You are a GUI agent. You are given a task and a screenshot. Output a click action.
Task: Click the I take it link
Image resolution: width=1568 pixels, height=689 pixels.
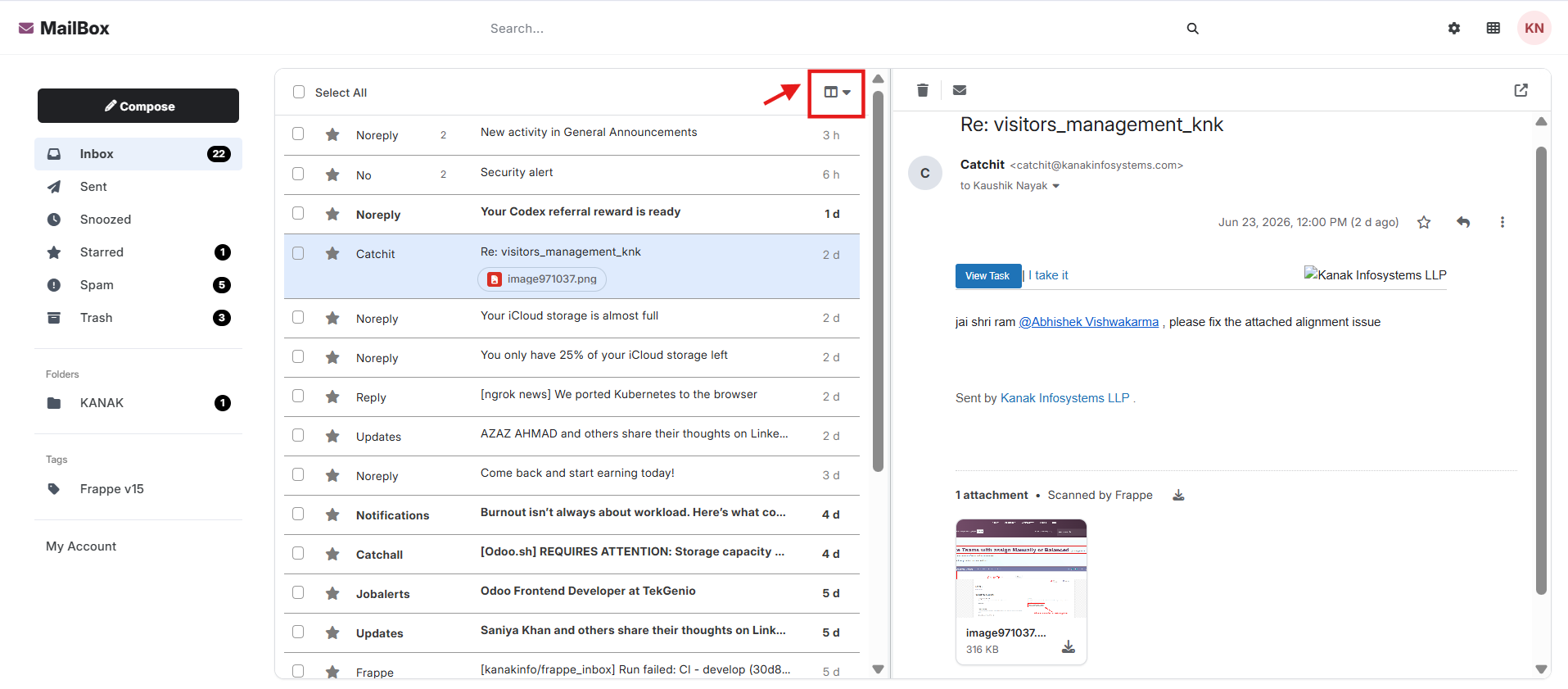(x=1048, y=275)
